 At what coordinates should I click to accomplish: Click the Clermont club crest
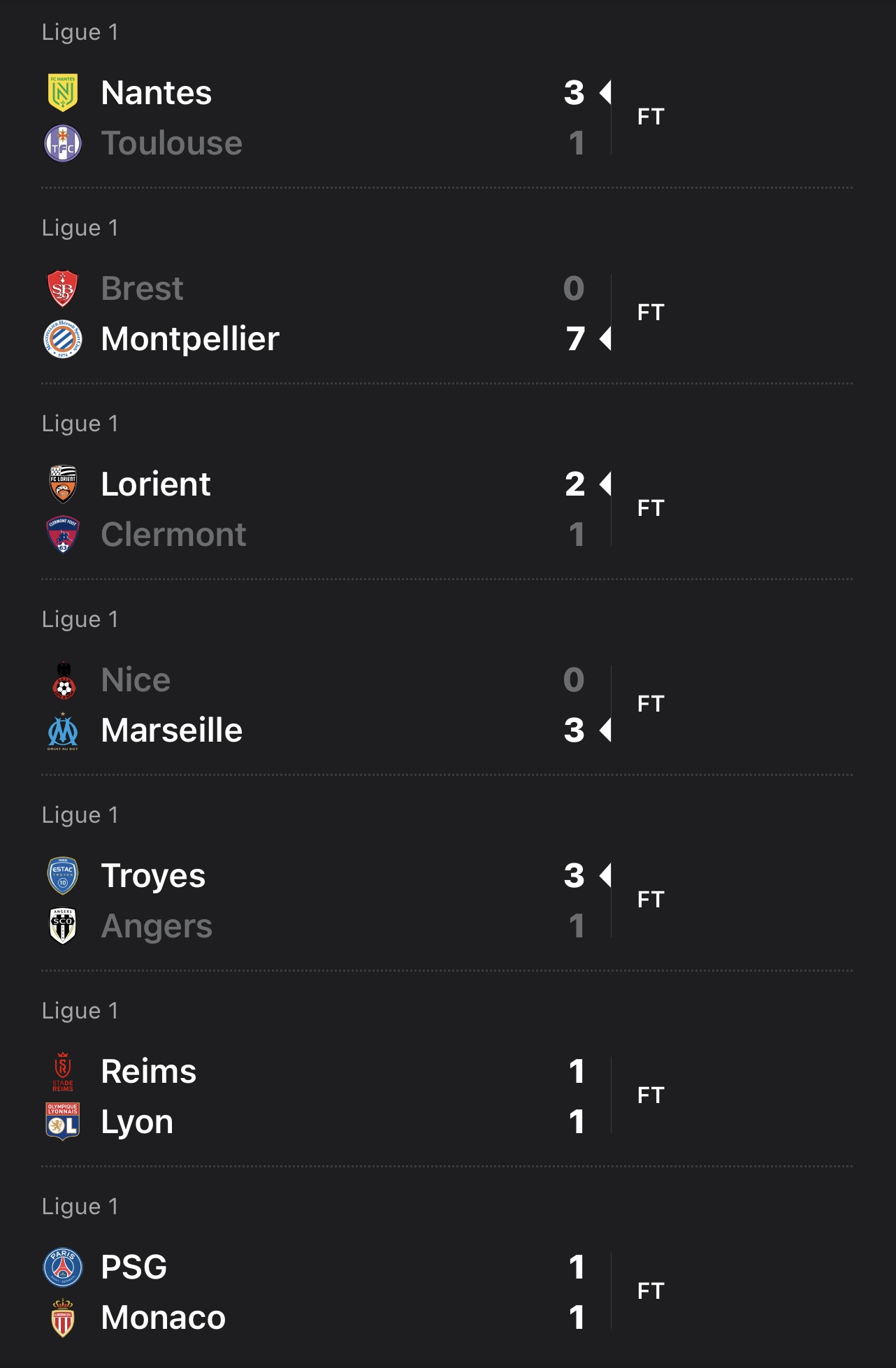click(63, 535)
